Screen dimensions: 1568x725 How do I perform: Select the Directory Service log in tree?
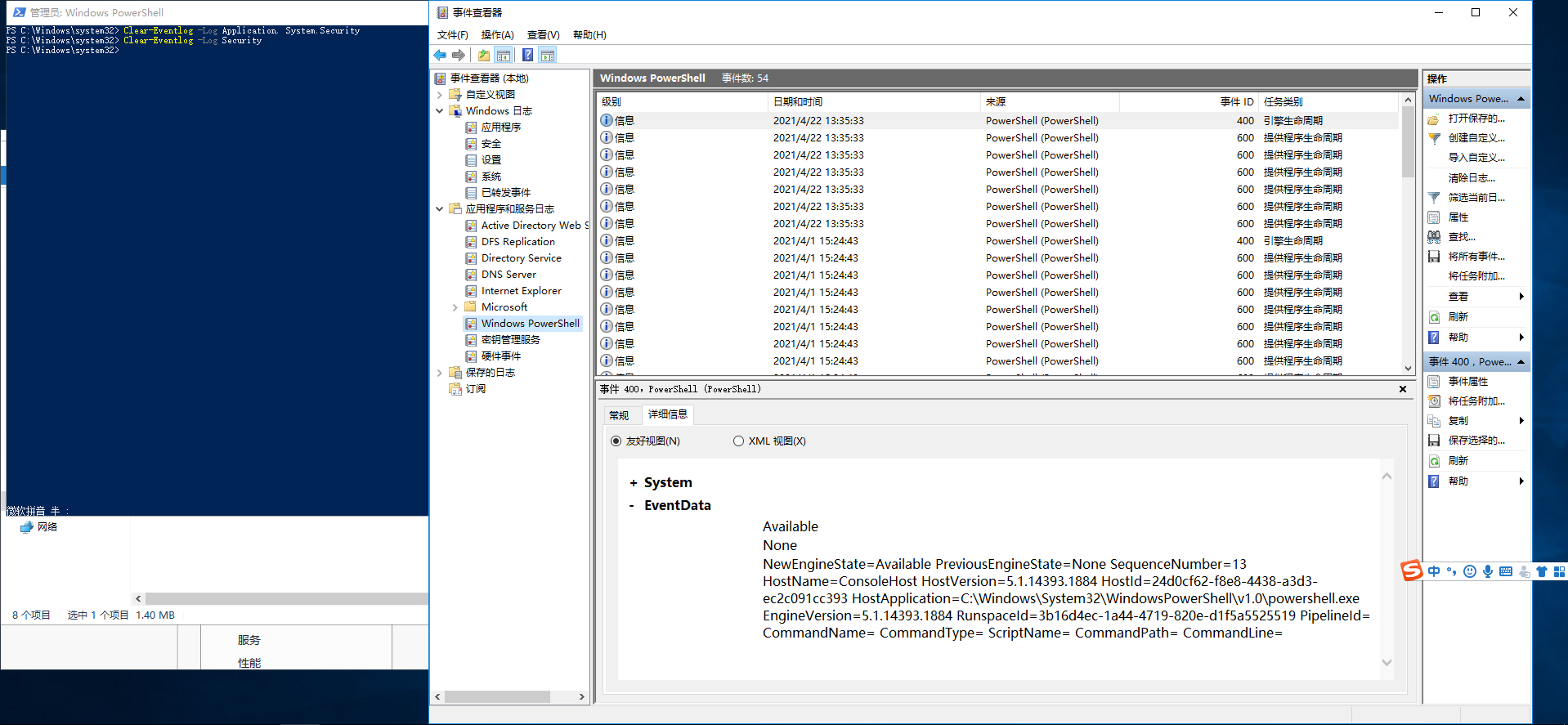[522, 258]
